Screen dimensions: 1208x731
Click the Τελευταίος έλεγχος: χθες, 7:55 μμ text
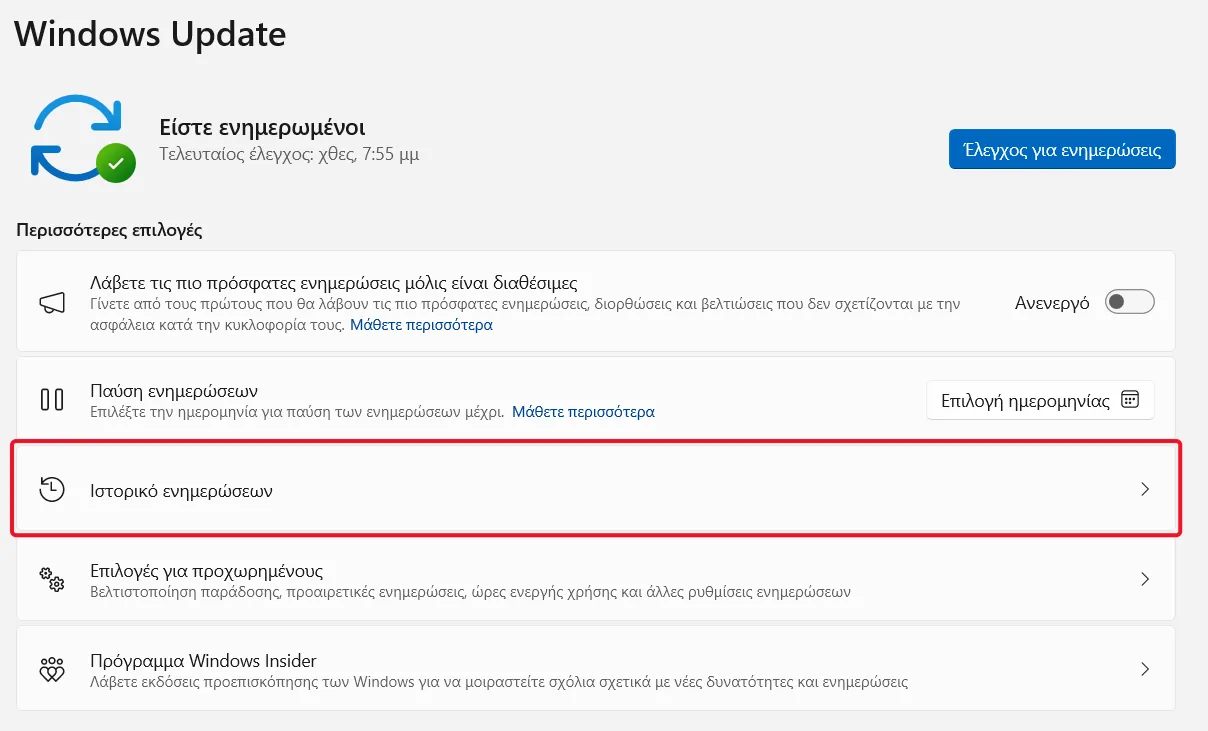(289, 155)
